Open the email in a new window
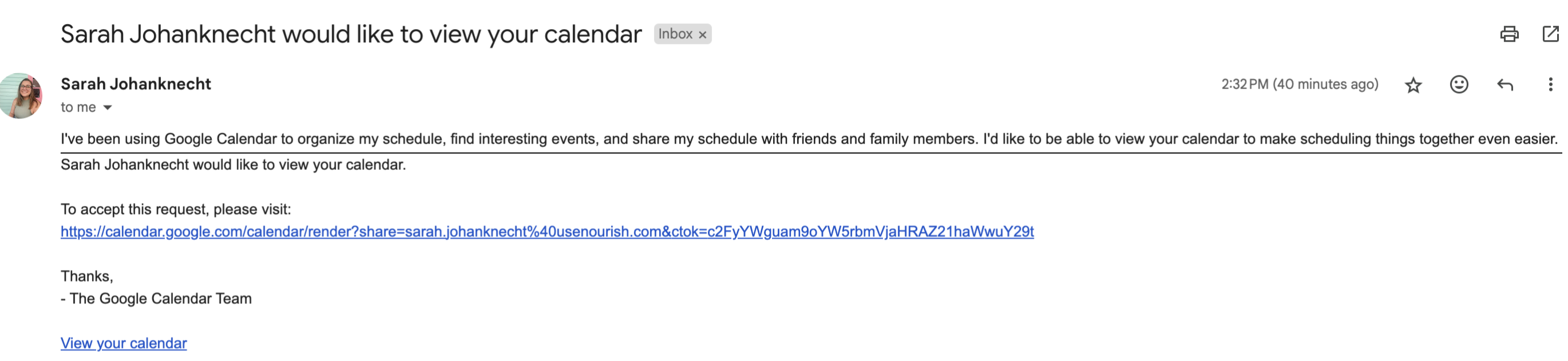Viewport: 1568px width, 361px height. [x=1550, y=34]
